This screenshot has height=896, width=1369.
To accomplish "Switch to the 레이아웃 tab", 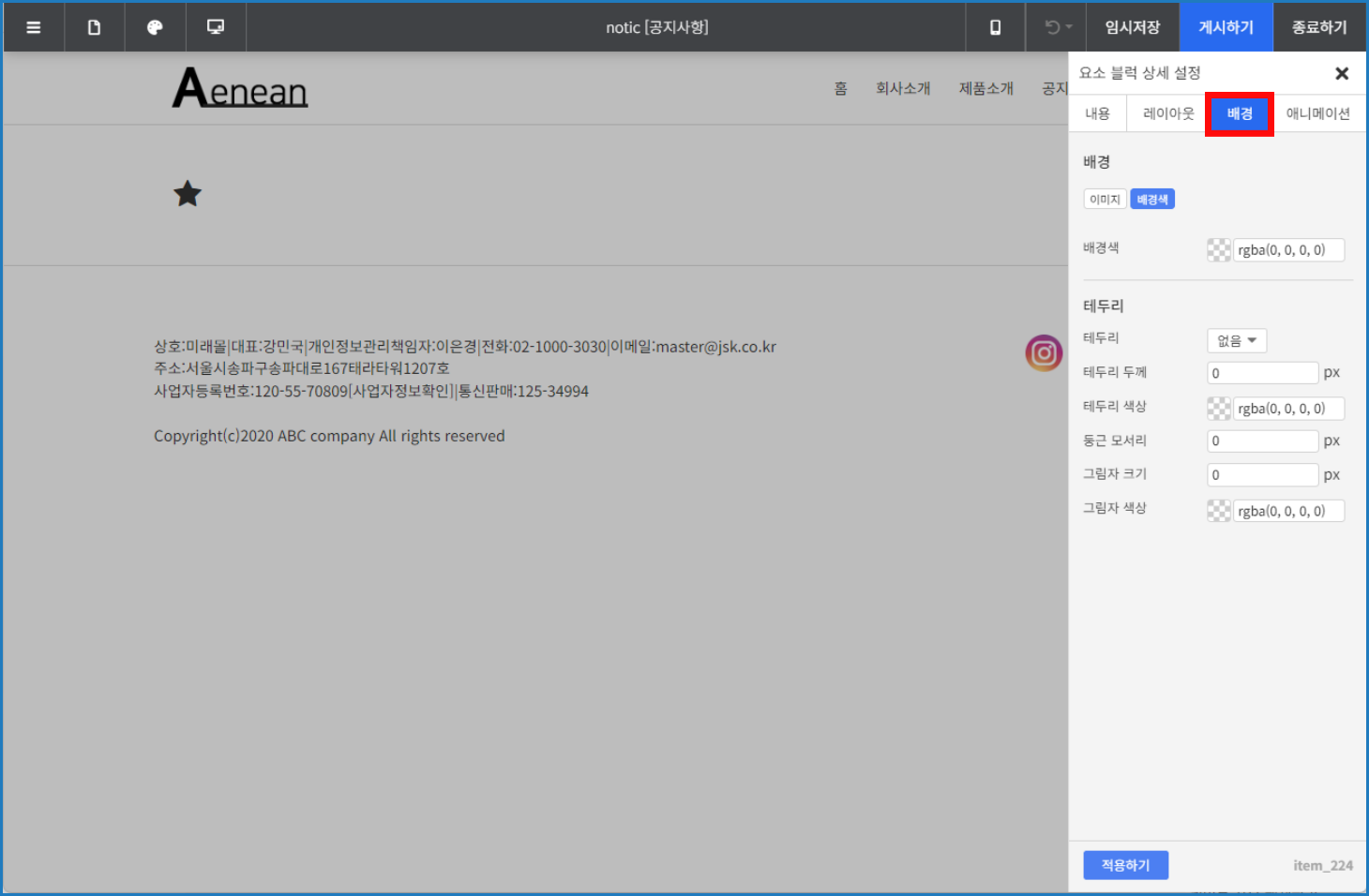I will point(1167,113).
